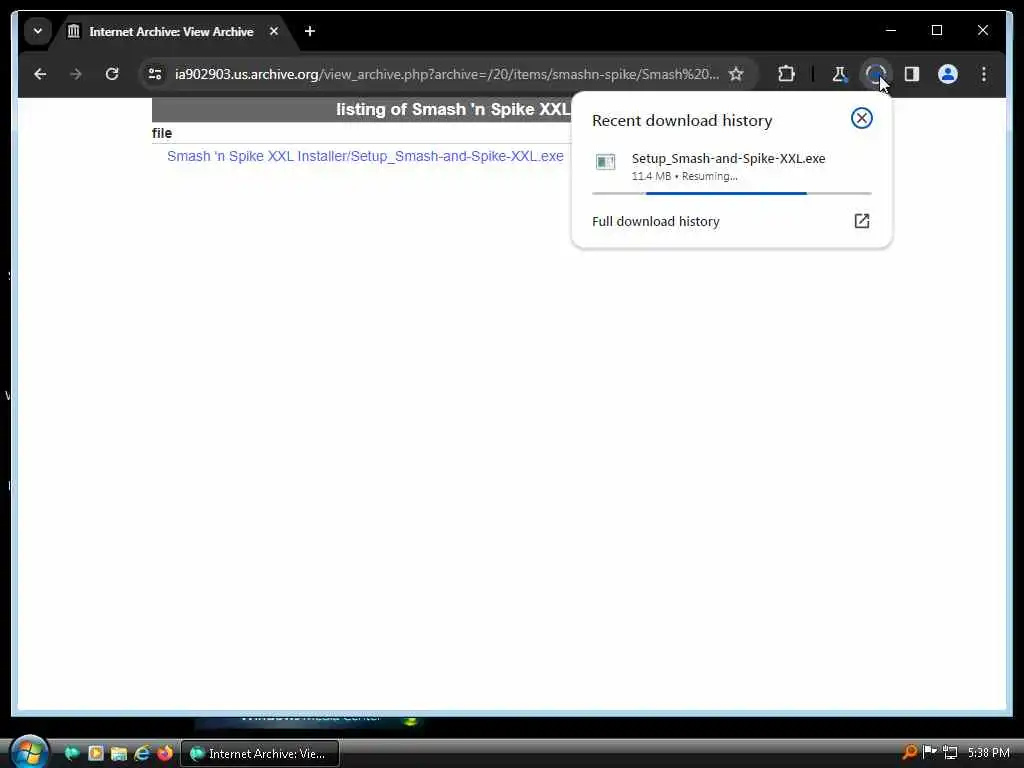Screen dimensions: 1024x768
Task: Close the Internet Archive tab
Action: (274, 31)
